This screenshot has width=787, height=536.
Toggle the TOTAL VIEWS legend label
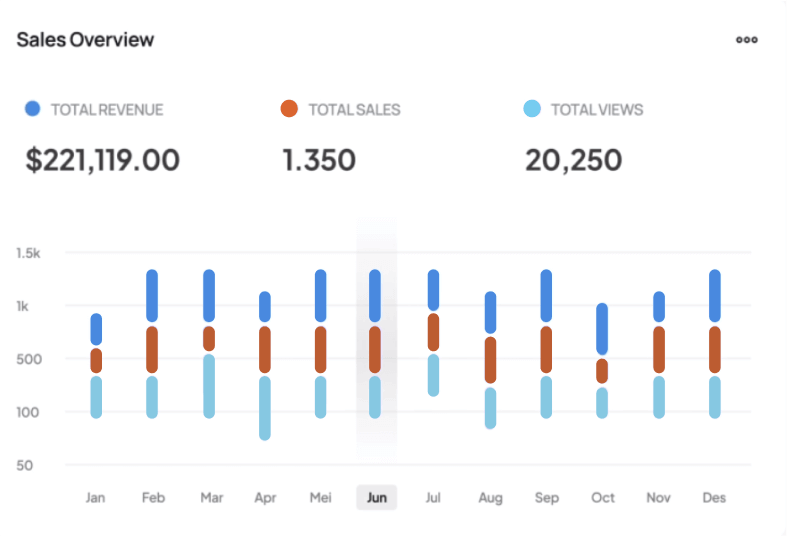click(597, 110)
